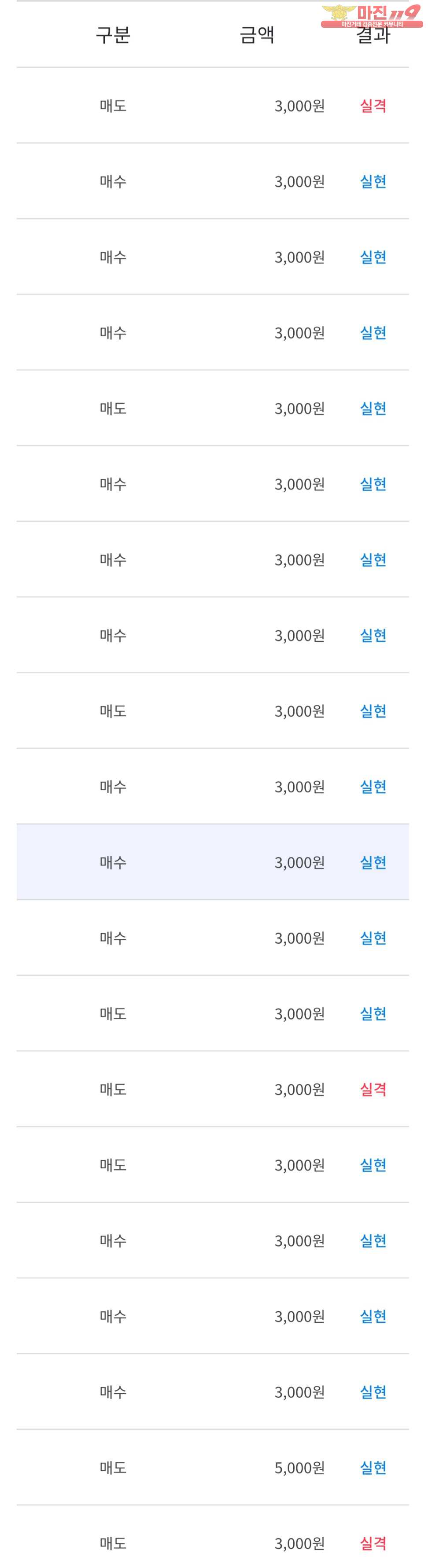This screenshot has width=428, height=1568.
Task: Click the 3,000원 amount in the second row
Action: pos(299,181)
